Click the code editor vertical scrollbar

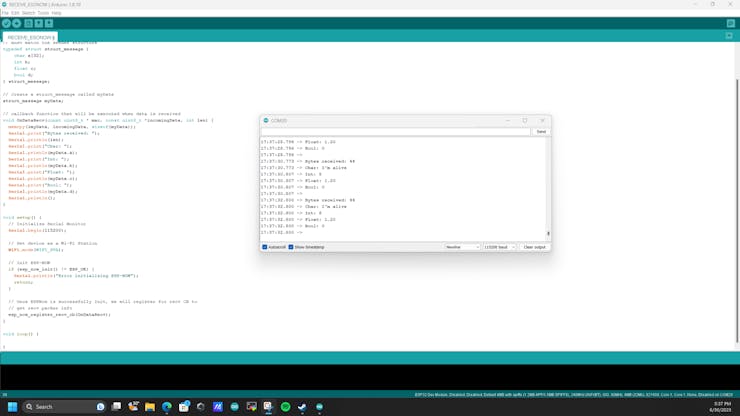[737, 210]
